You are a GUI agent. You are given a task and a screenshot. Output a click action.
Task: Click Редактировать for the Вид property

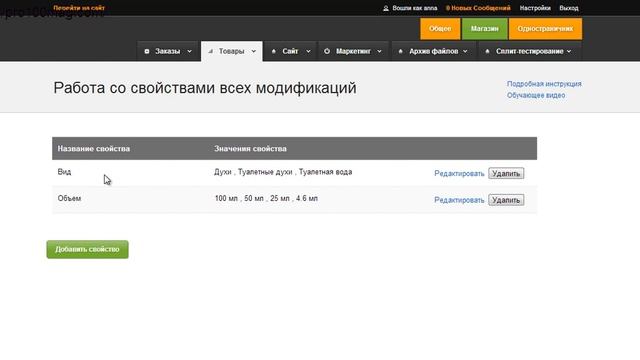[x=459, y=173]
